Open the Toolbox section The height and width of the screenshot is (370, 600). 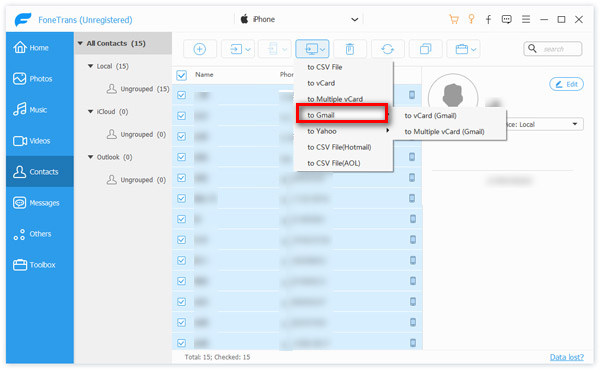click(39, 264)
